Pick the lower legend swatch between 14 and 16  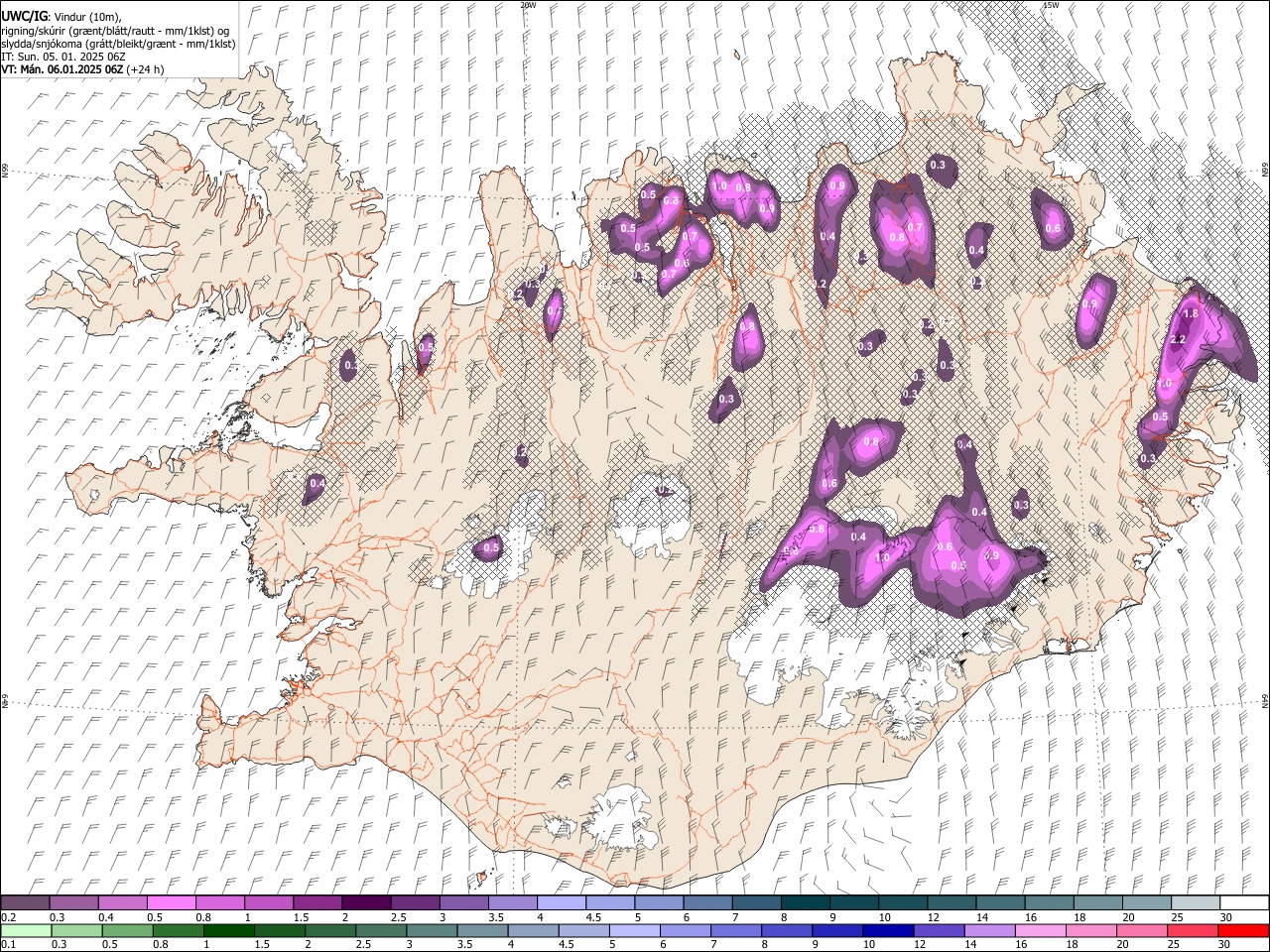[988, 930]
